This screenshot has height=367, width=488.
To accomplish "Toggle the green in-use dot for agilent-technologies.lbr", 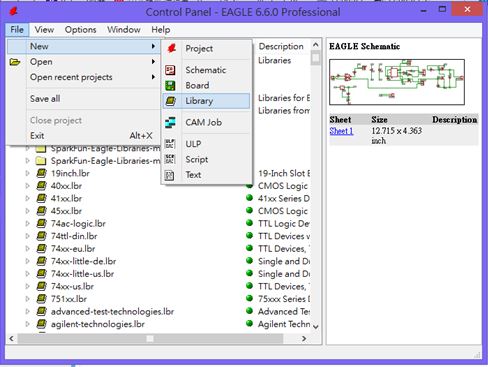I will (249, 323).
